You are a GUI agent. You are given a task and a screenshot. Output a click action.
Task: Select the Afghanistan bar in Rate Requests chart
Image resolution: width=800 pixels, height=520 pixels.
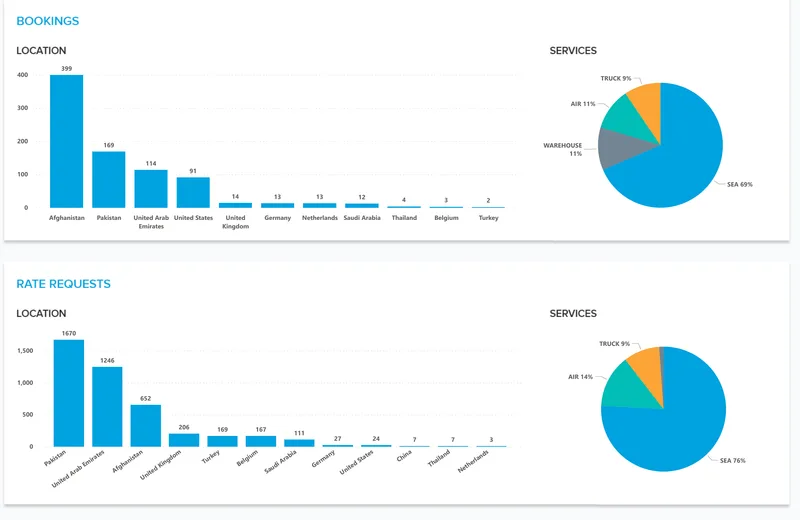coord(145,426)
